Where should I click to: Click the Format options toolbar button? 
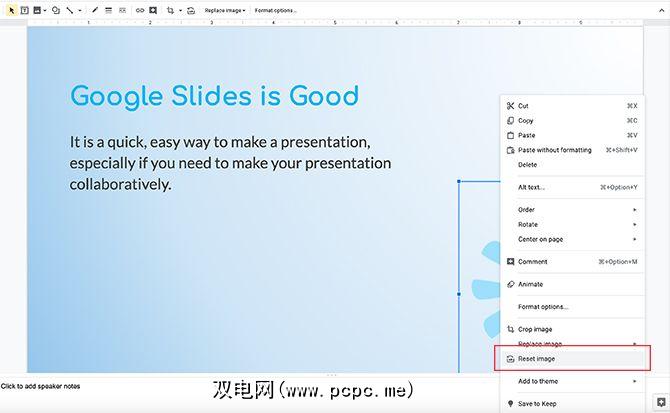(275, 10)
